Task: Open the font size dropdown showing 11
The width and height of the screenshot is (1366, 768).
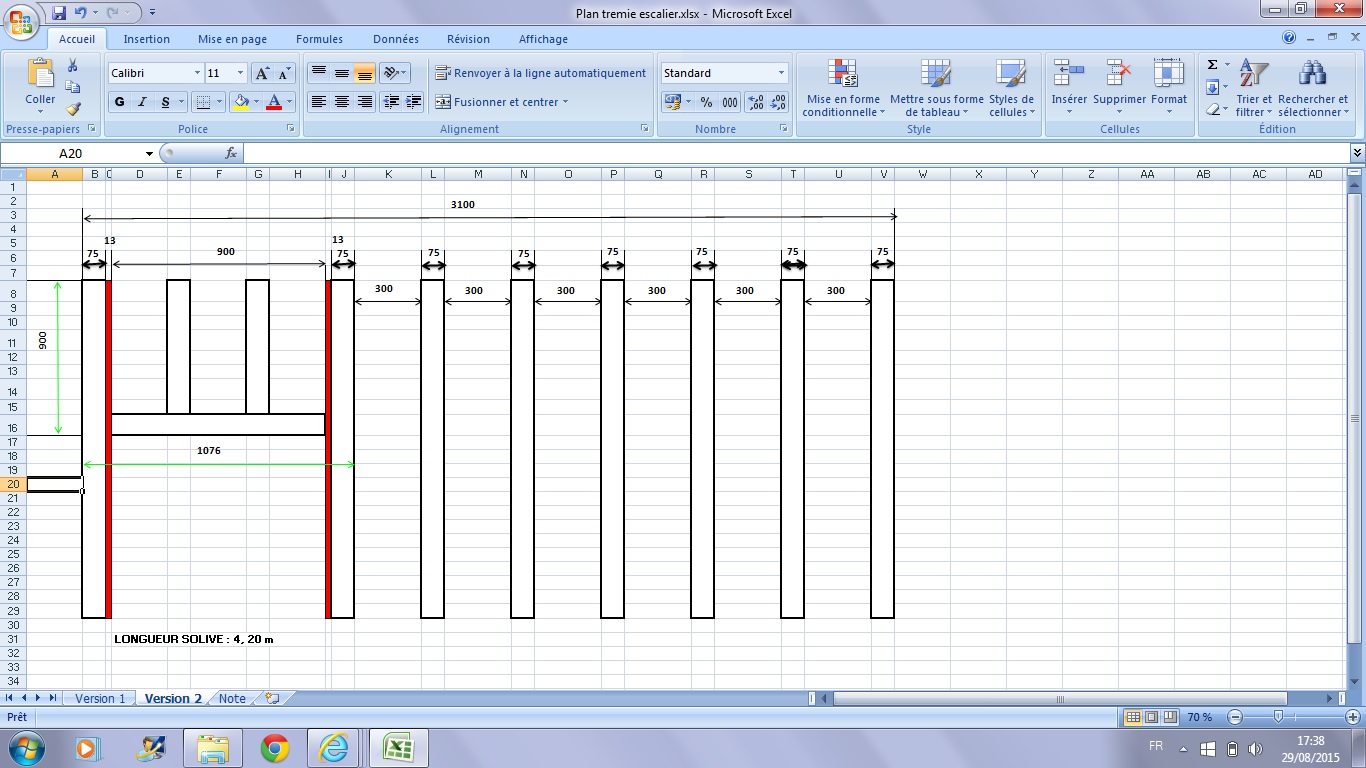Action: point(240,73)
